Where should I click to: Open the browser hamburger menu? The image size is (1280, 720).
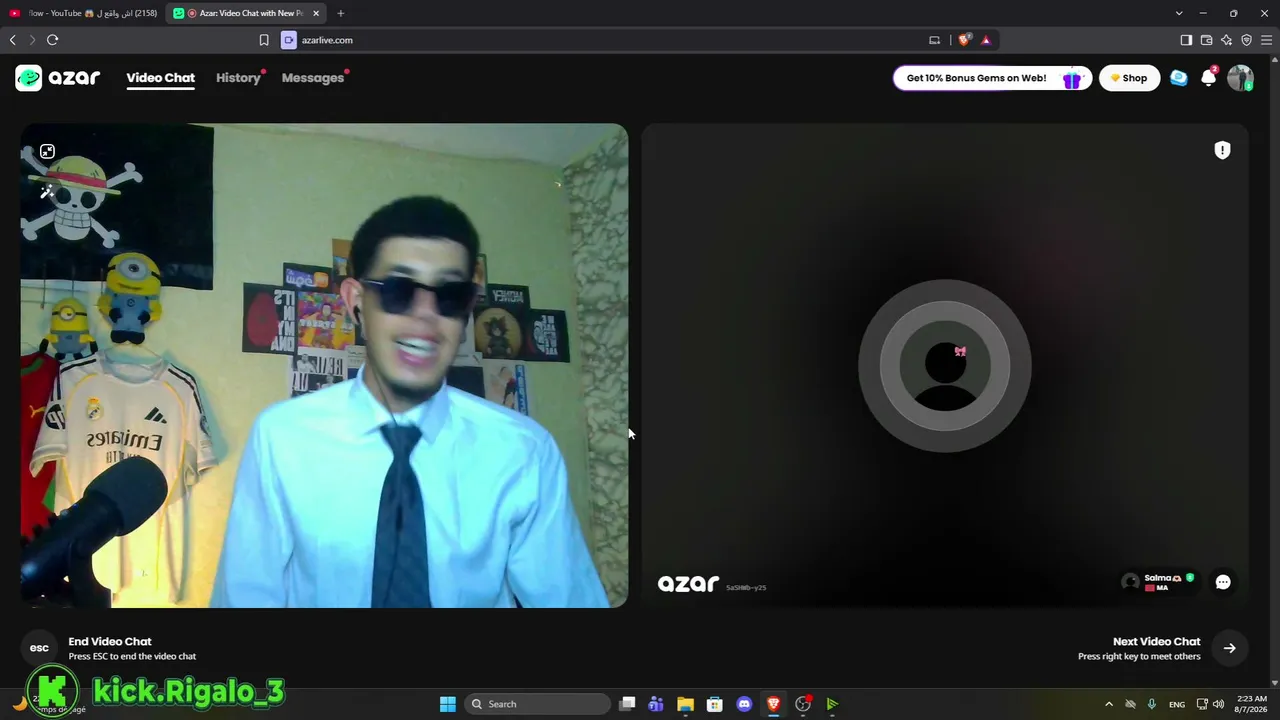[1266, 40]
